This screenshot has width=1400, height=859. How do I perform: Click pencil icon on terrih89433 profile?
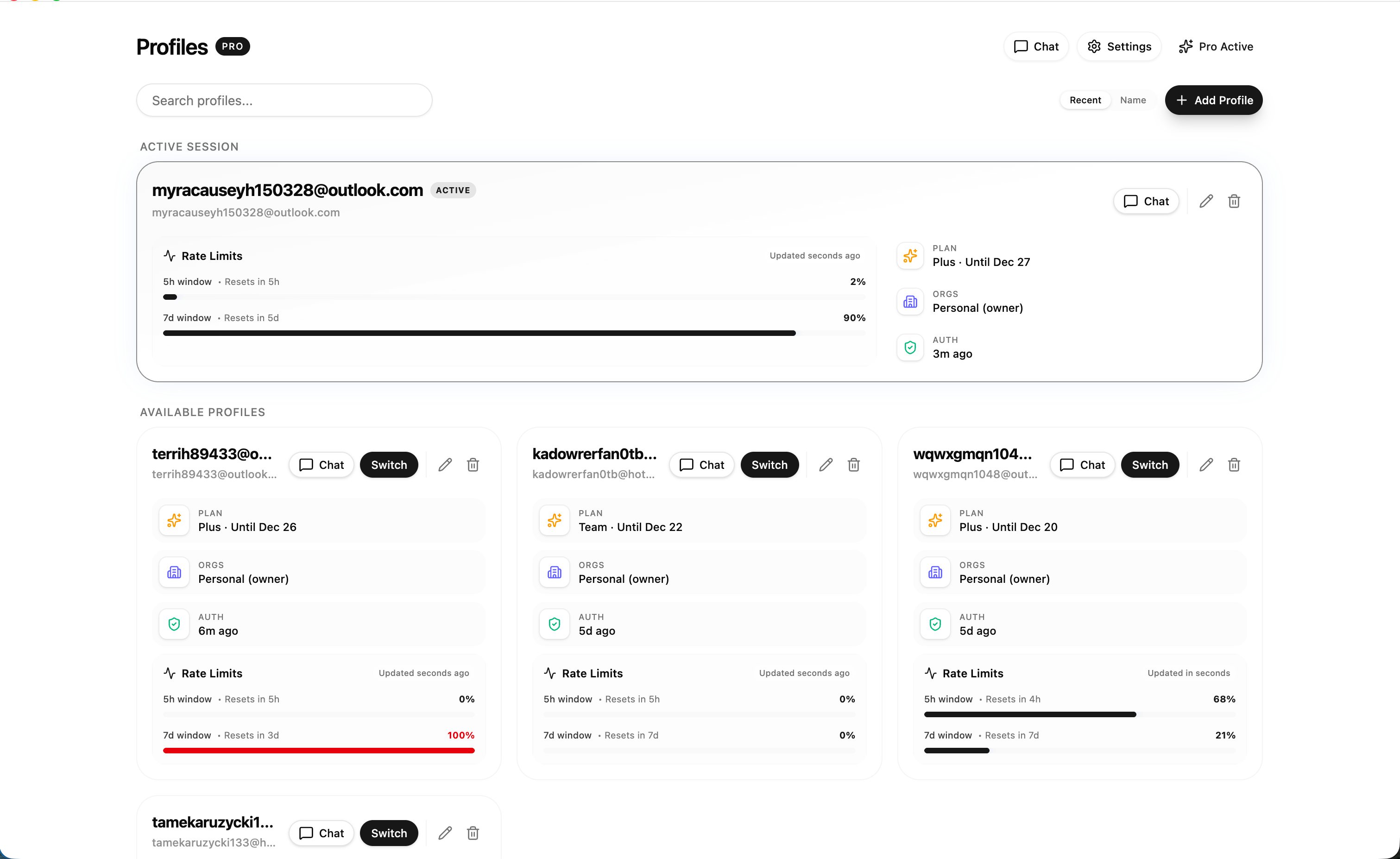coord(445,465)
